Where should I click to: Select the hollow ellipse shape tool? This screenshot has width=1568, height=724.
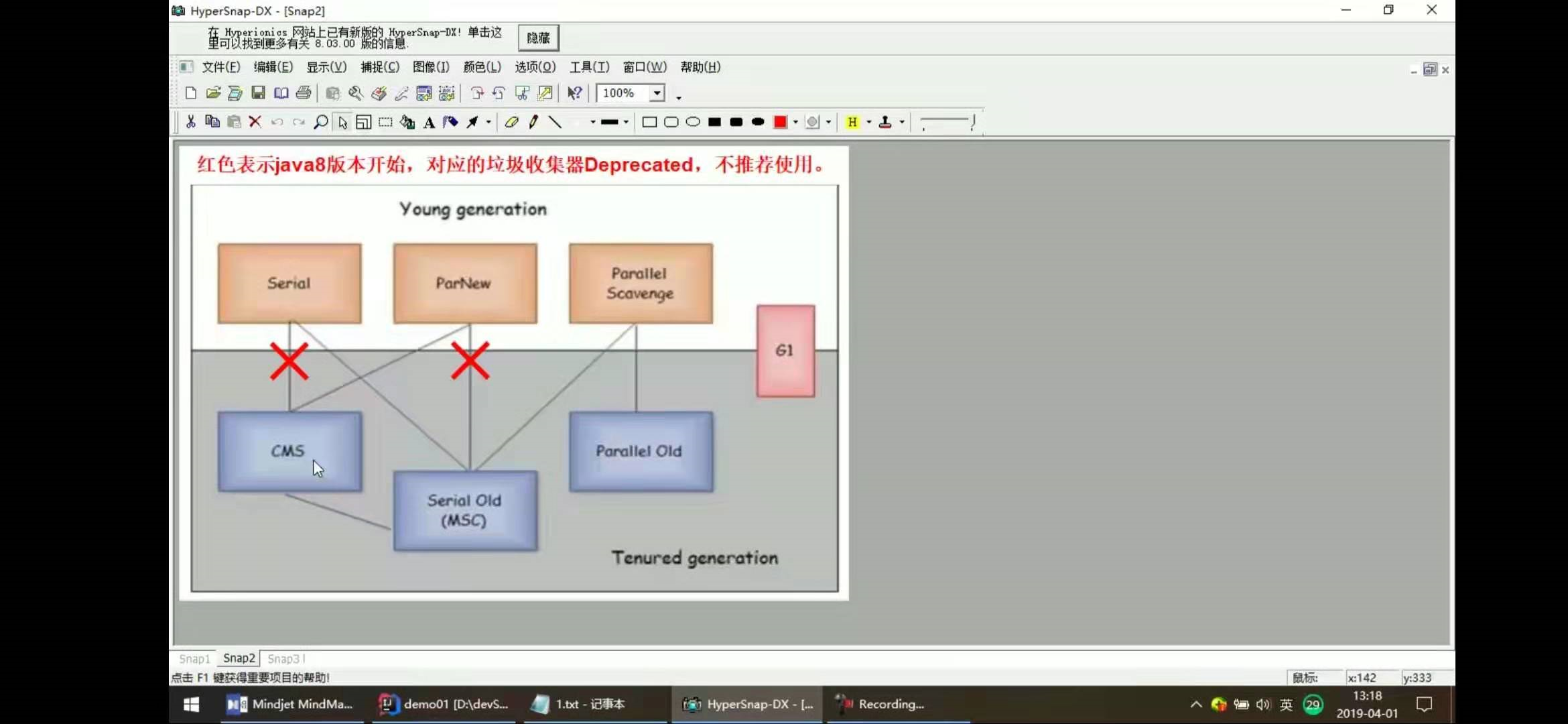coord(693,122)
